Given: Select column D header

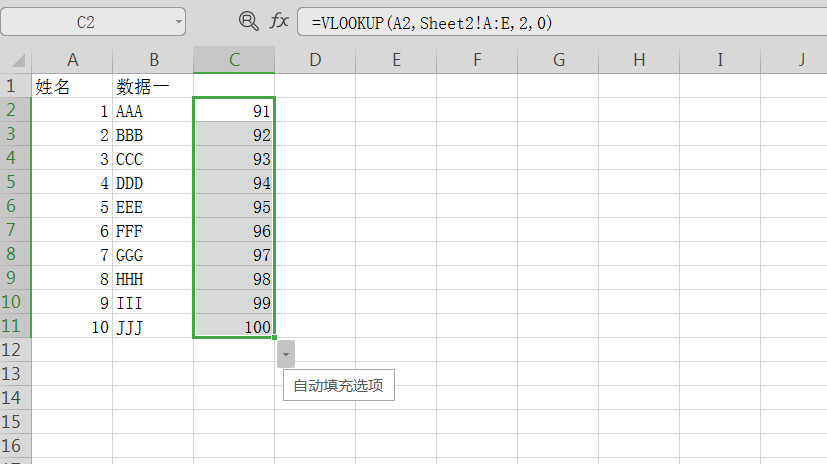Looking at the screenshot, I should [315, 60].
